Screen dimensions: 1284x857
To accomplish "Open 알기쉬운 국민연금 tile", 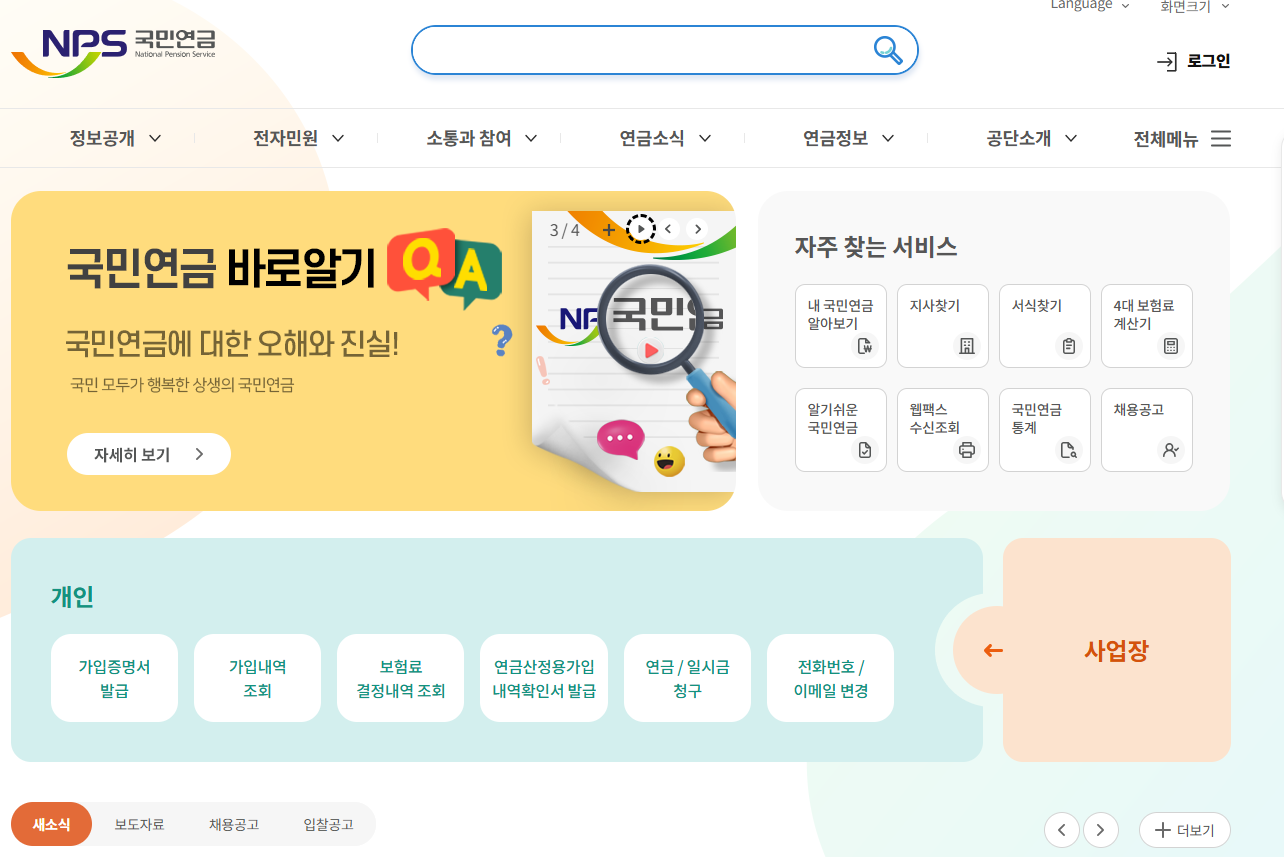I will pos(841,430).
